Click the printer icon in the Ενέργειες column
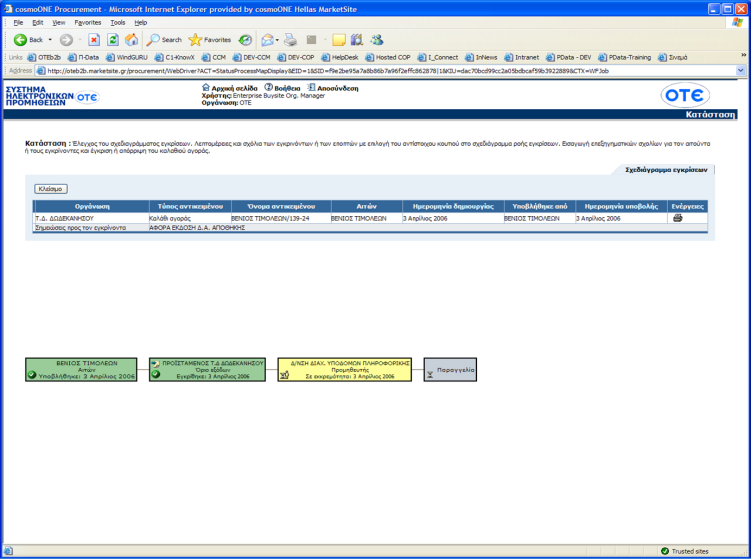751x559 pixels. tap(677, 218)
